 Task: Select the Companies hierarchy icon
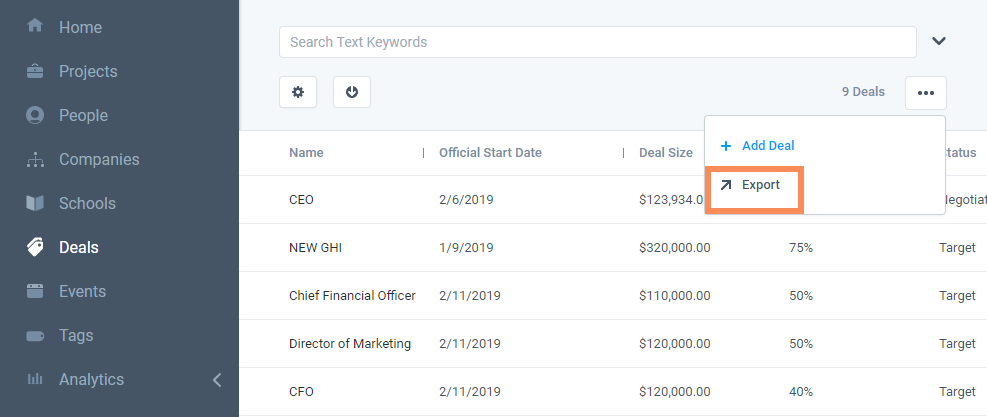point(35,159)
